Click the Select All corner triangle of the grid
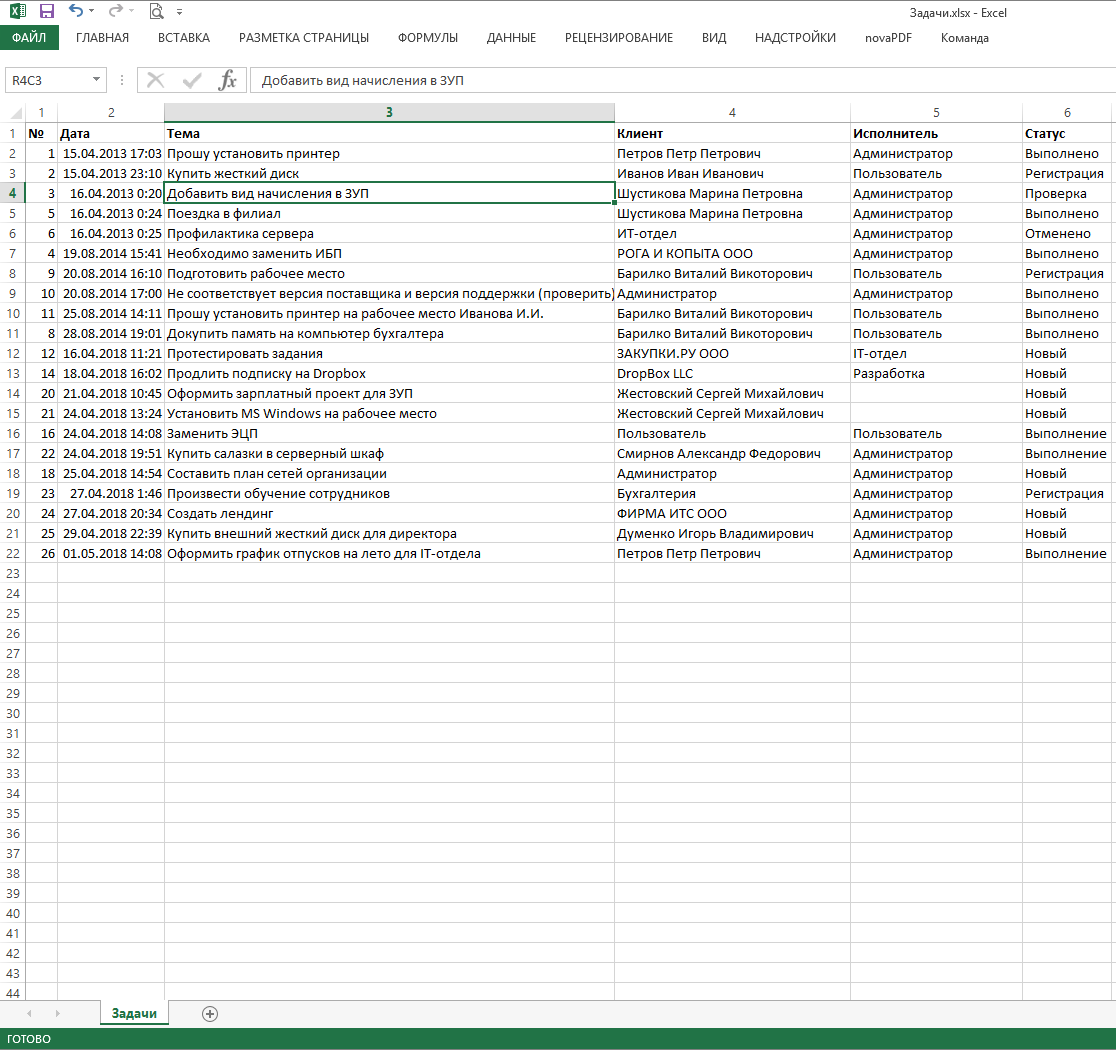 (x=16, y=112)
